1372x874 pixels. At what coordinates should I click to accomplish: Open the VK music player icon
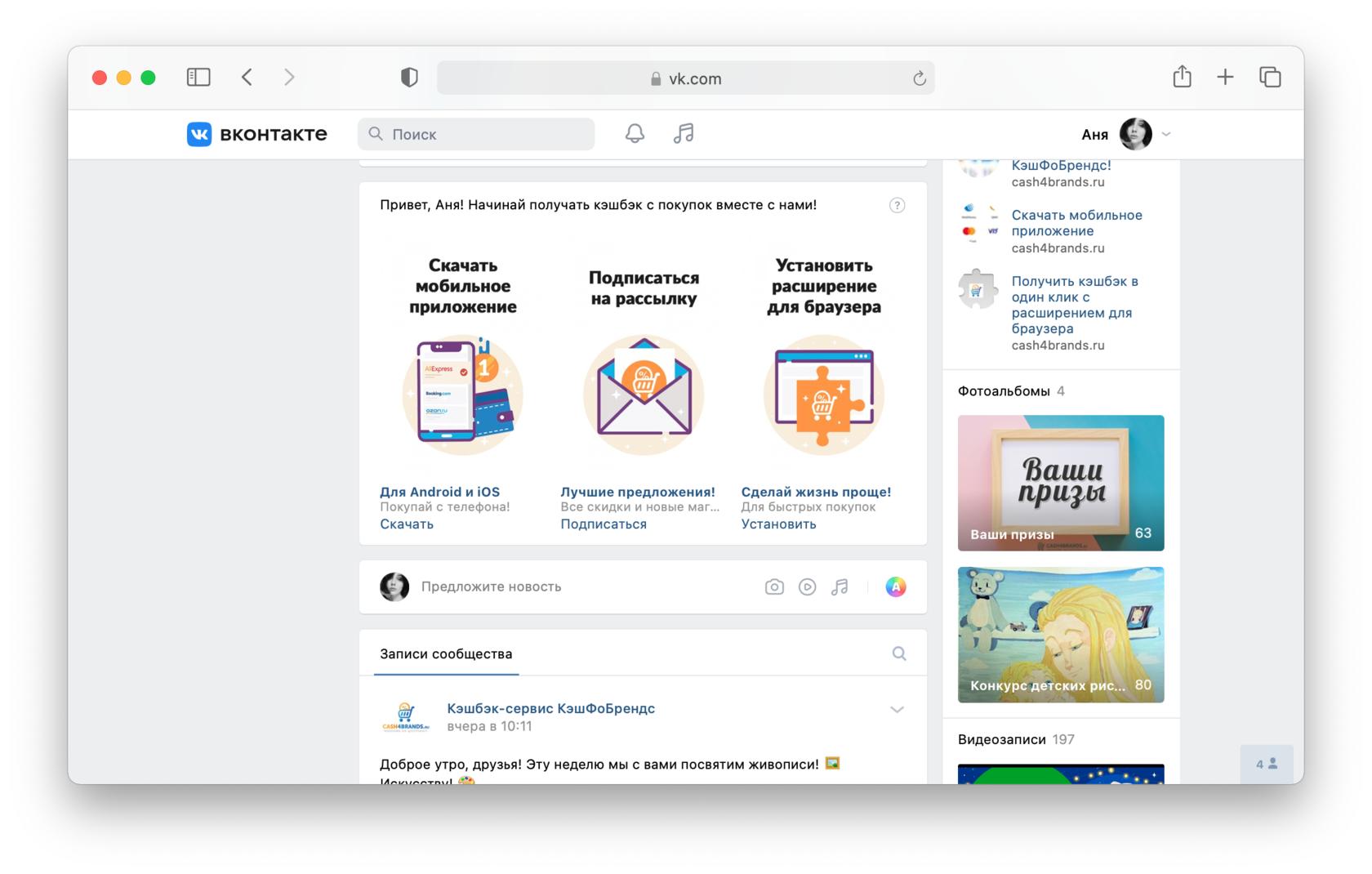point(684,134)
